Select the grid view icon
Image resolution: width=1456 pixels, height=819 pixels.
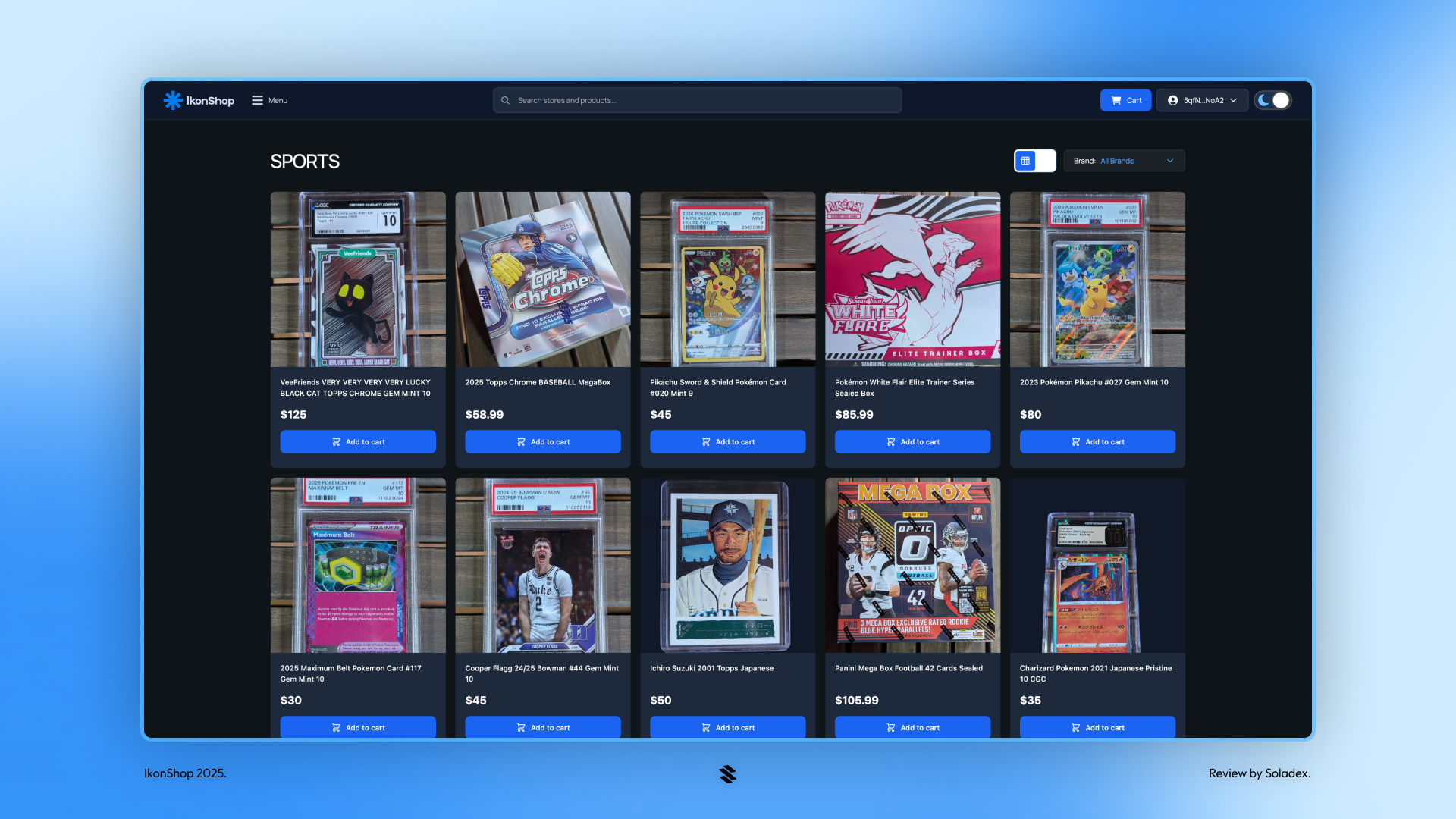pyautogui.click(x=1025, y=161)
